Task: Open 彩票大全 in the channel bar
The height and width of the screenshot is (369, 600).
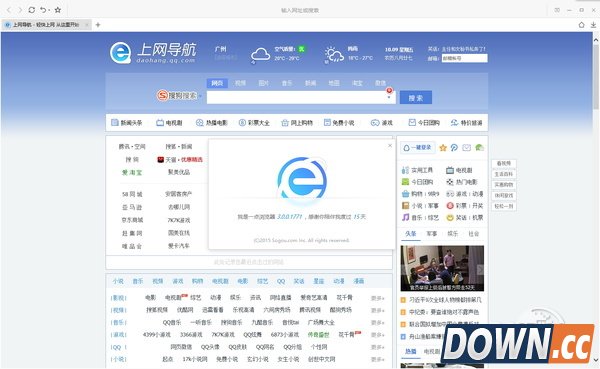Action: click(254, 122)
